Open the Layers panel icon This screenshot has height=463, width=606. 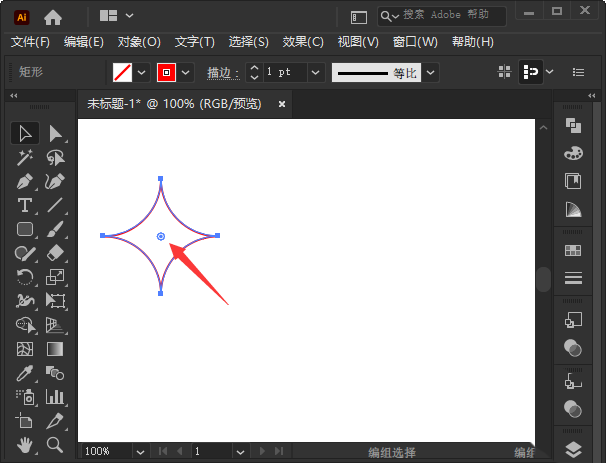(x=573, y=449)
